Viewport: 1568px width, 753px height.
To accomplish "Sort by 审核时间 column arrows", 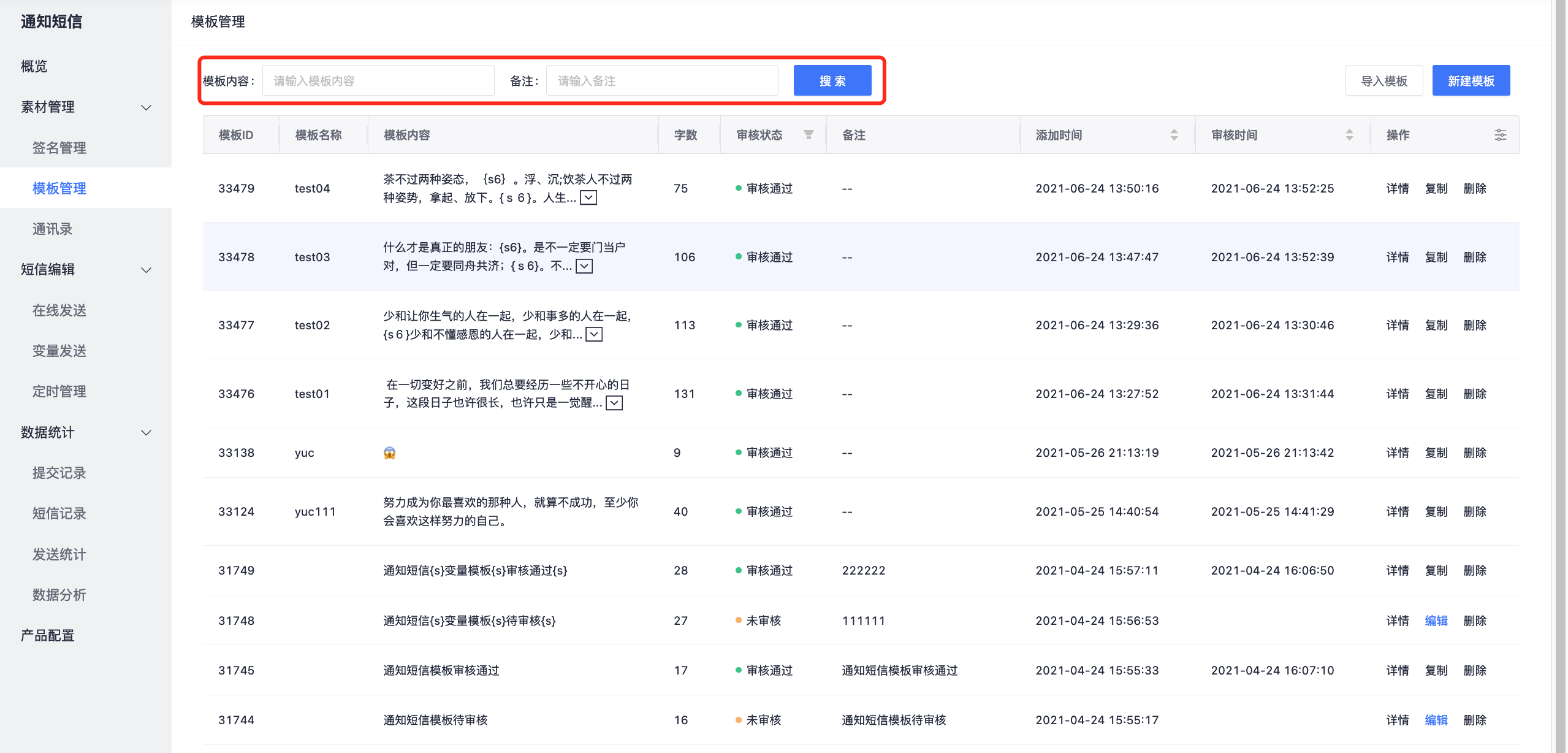I will (x=1349, y=135).
